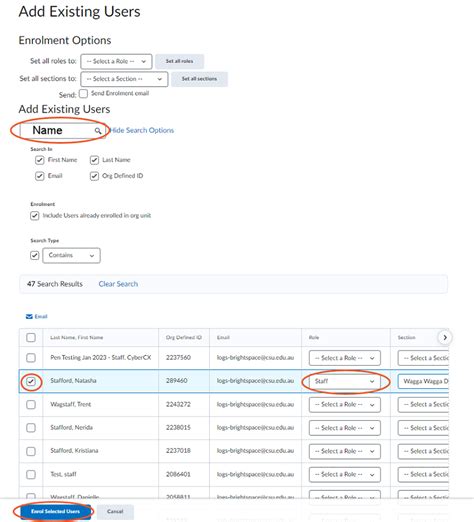Screen dimensions: 474x522
Task: Click the Clear Search link
Action: tap(118, 284)
